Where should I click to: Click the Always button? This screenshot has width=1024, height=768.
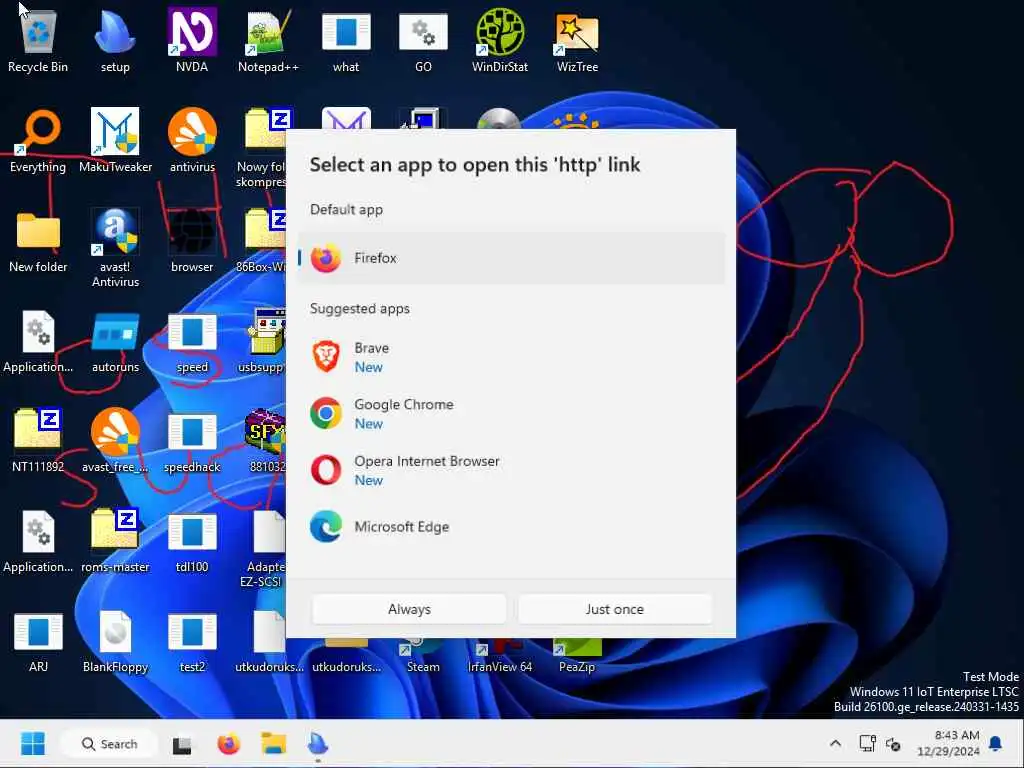(x=409, y=609)
